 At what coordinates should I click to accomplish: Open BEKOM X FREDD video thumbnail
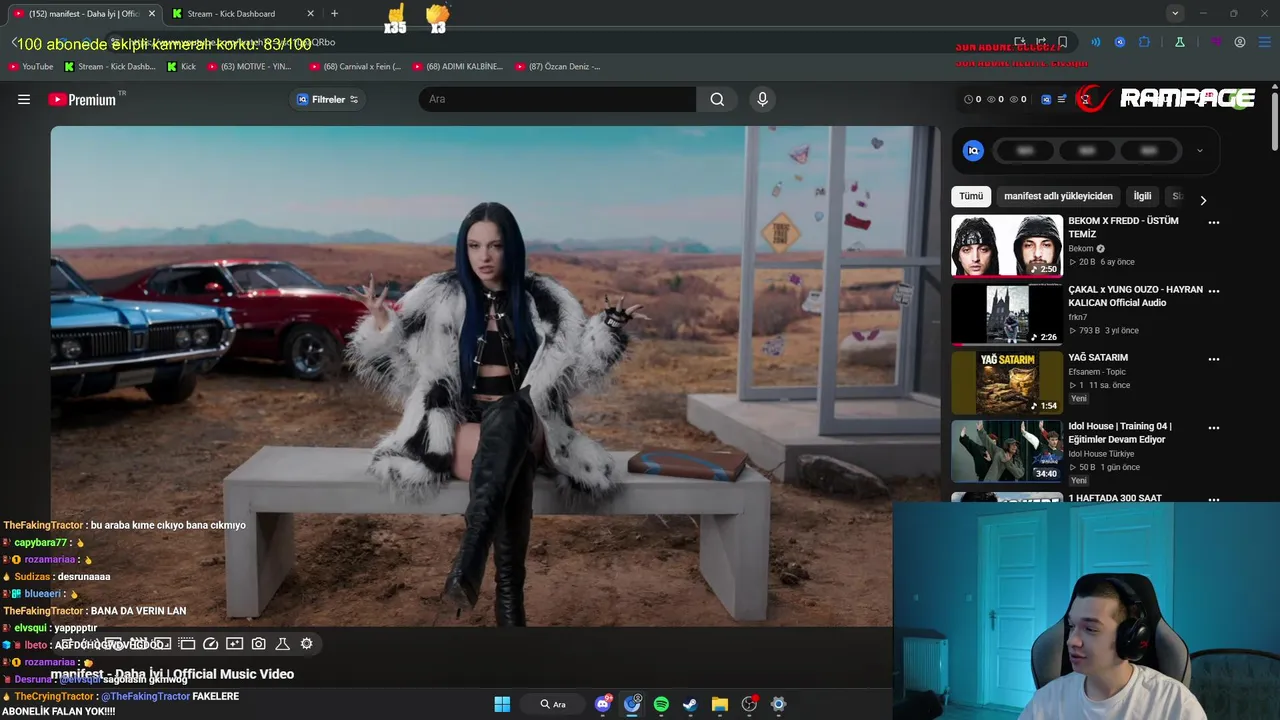click(1007, 246)
